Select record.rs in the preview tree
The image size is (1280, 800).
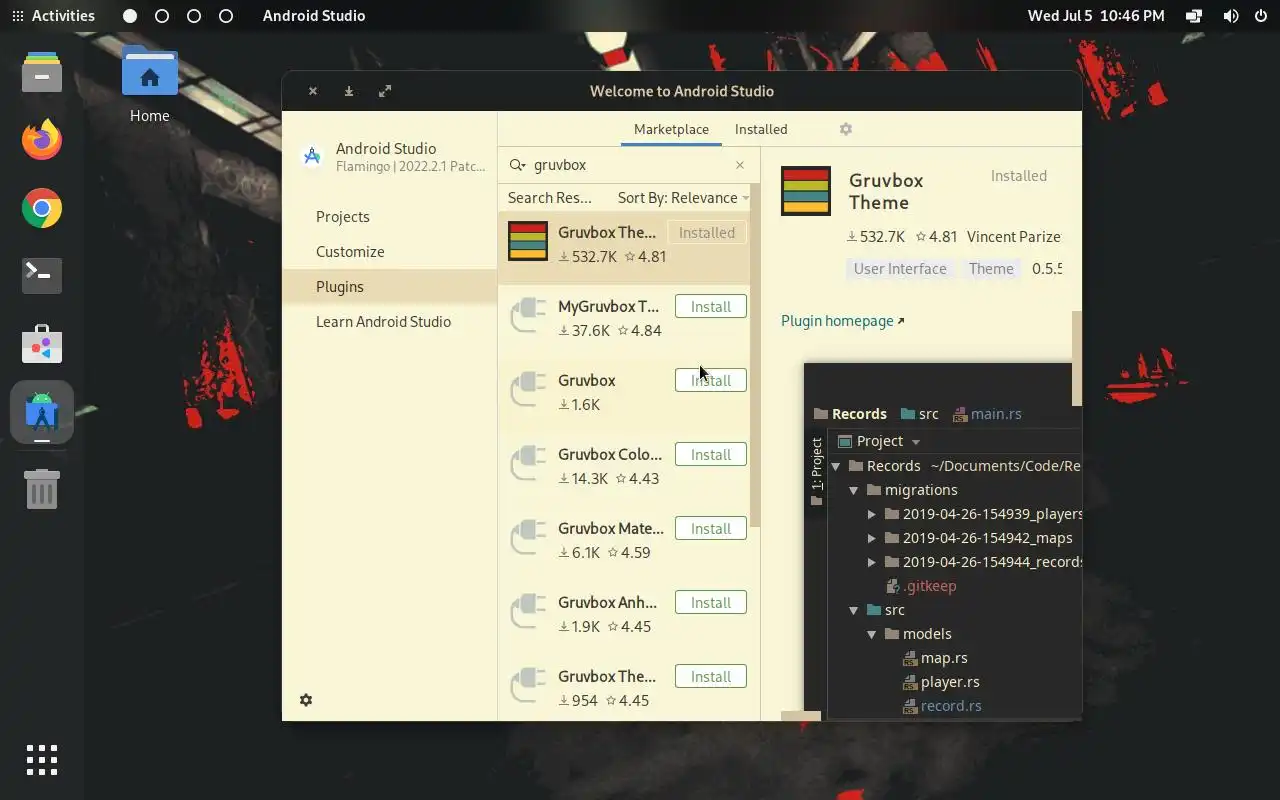point(950,706)
